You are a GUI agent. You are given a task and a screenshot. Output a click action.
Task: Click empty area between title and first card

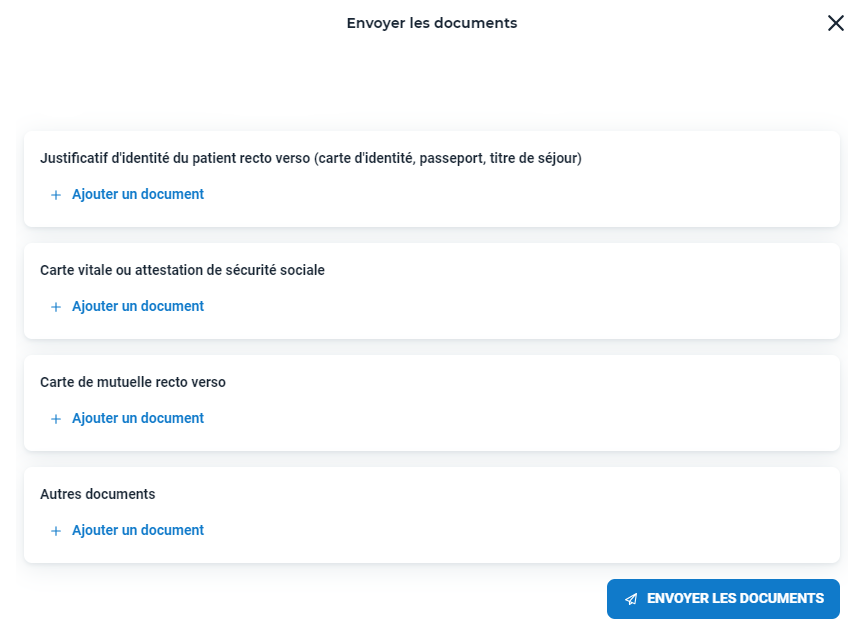[x=432, y=82]
